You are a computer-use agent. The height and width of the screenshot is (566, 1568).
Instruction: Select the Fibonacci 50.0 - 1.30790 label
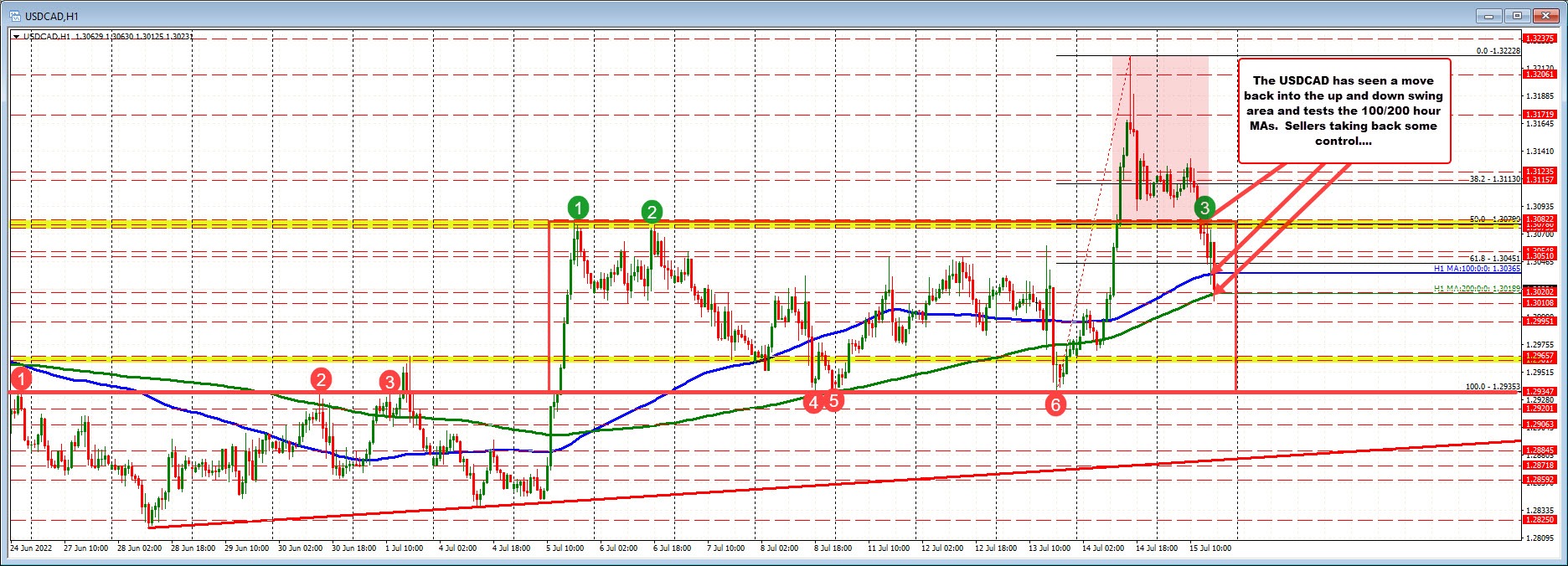(x=1494, y=219)
